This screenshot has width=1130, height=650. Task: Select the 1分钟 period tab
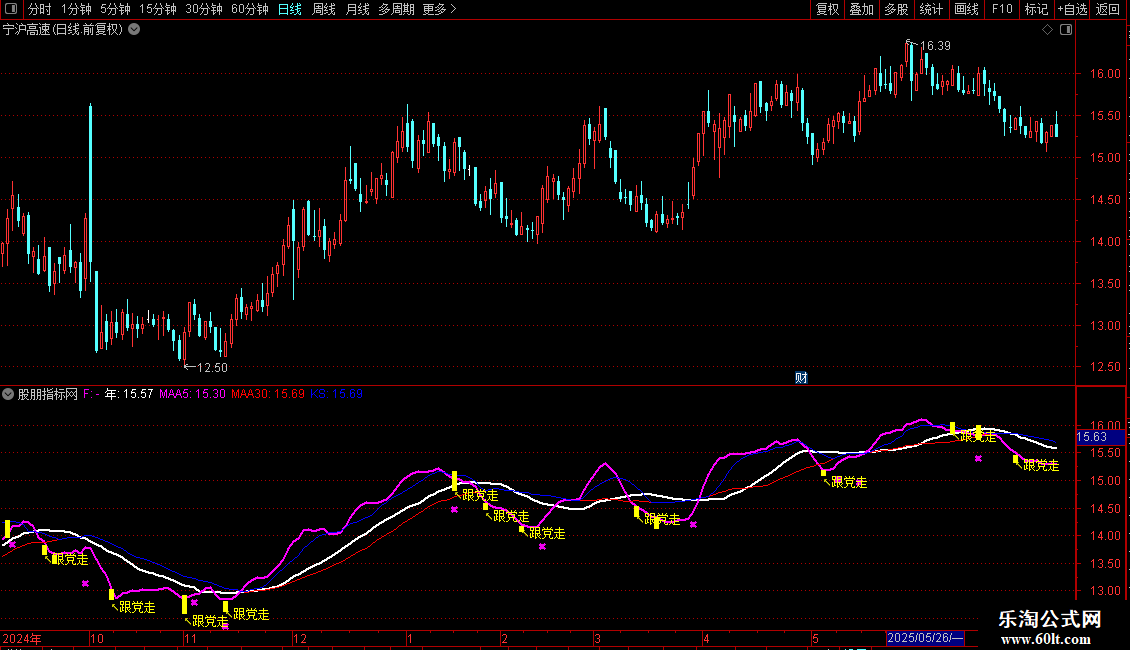click(76, 9)
